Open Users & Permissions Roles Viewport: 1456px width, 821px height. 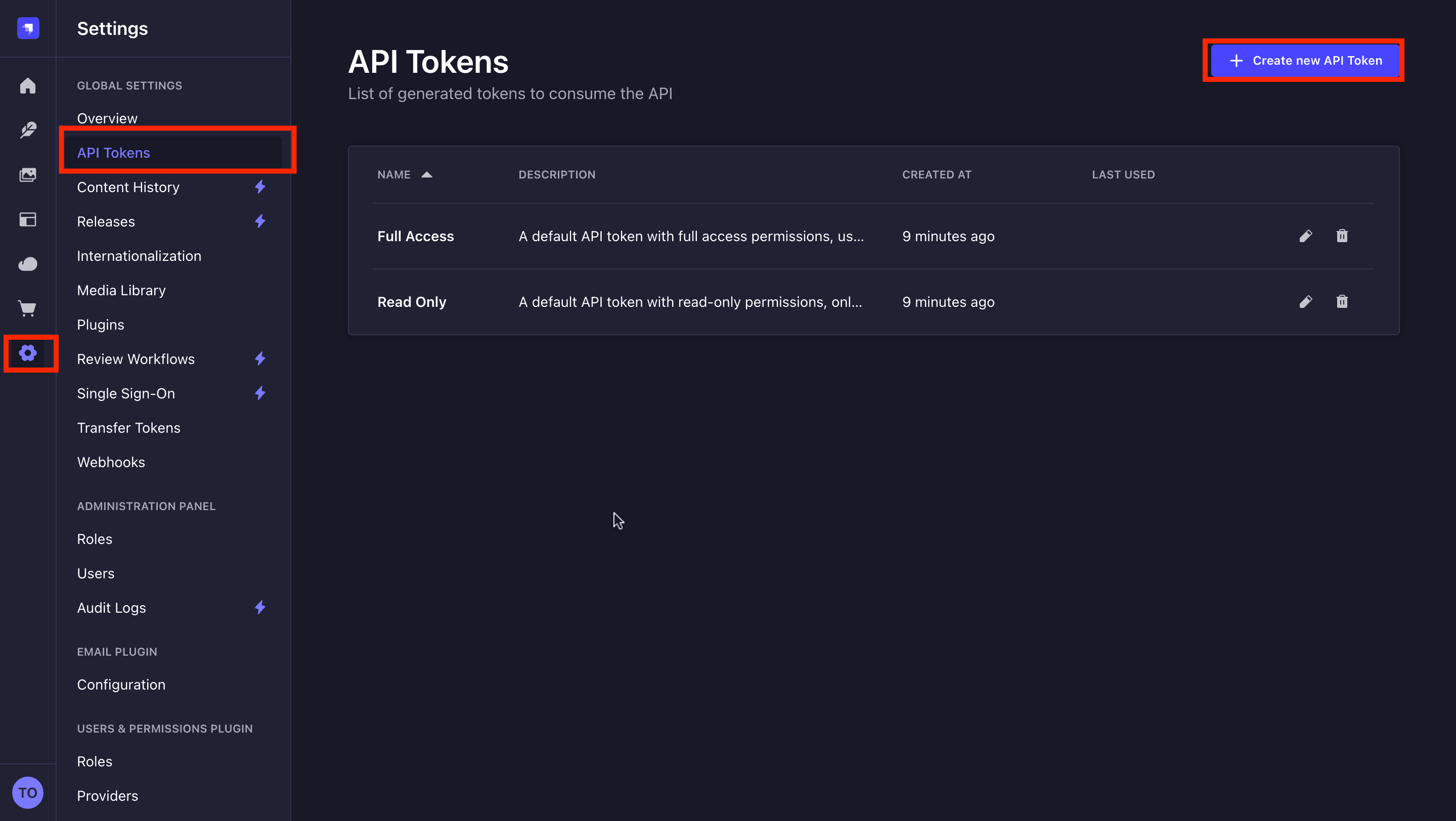point(95,762)
